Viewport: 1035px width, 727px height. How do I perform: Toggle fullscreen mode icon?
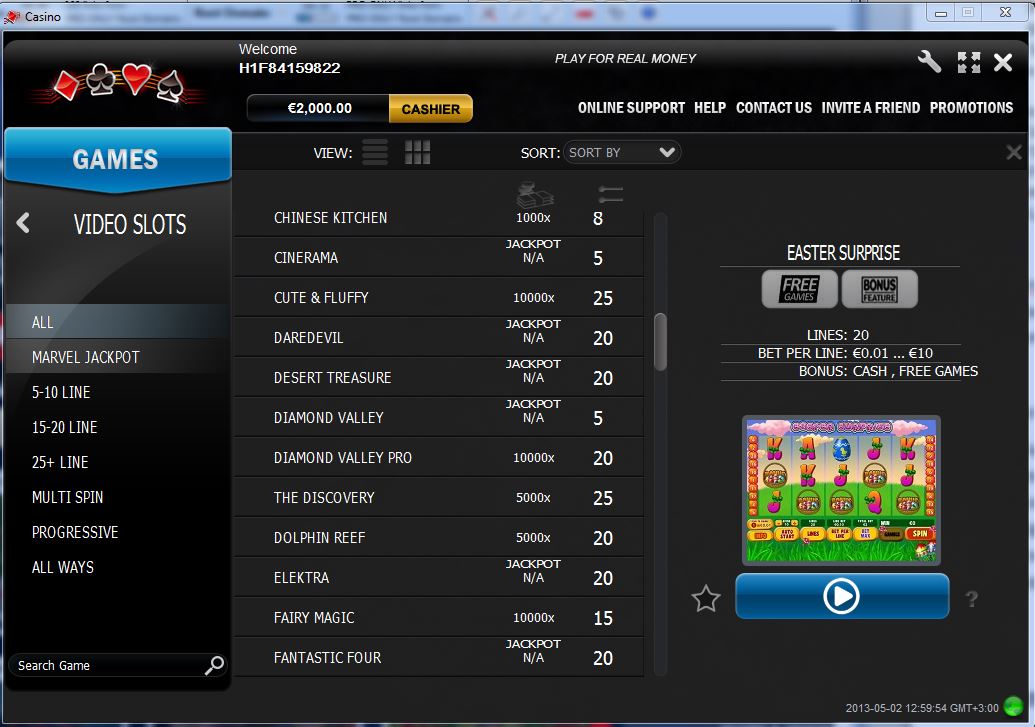coord(968,62)
